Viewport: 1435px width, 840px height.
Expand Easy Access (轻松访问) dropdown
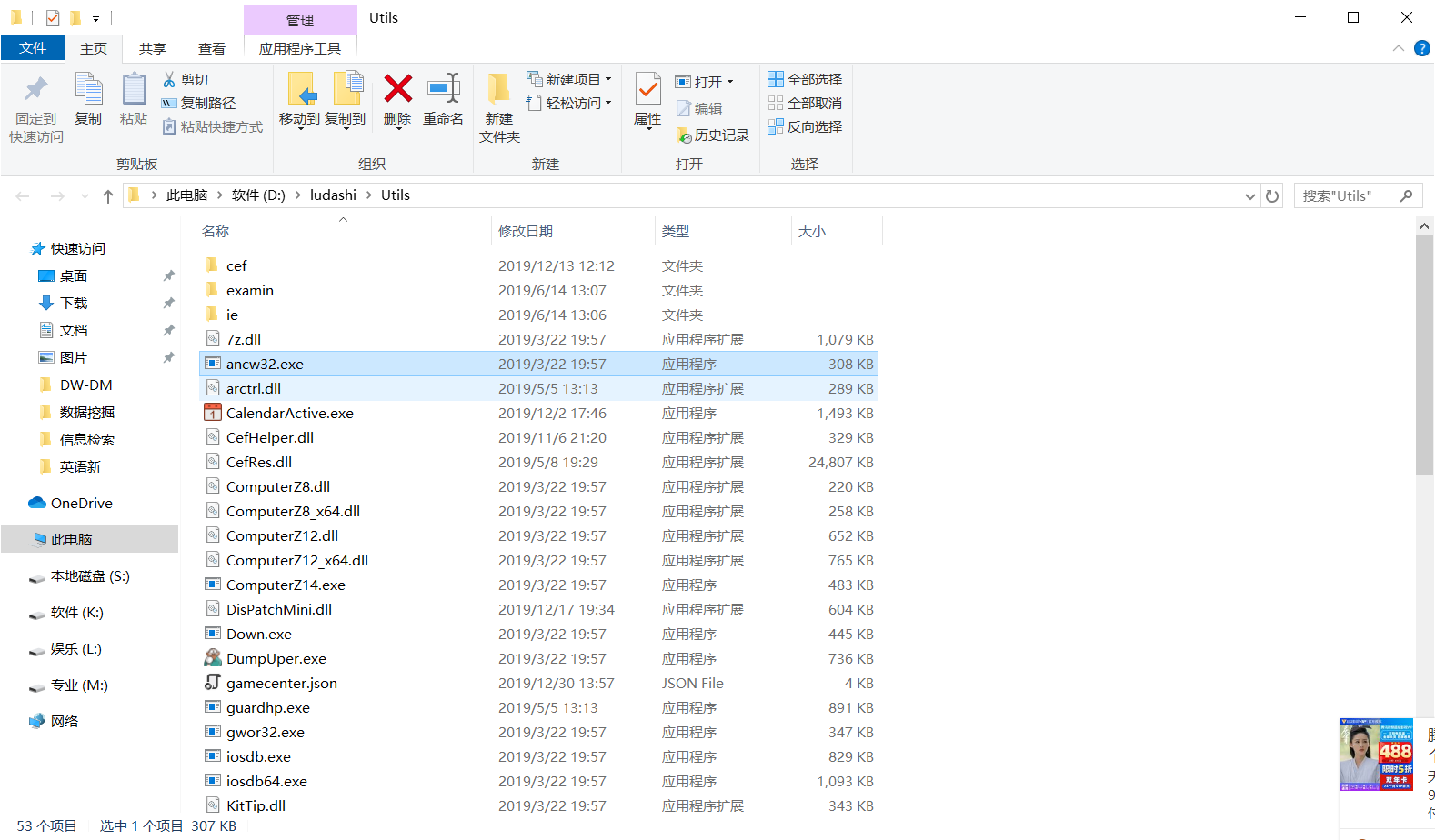[608, 104]
